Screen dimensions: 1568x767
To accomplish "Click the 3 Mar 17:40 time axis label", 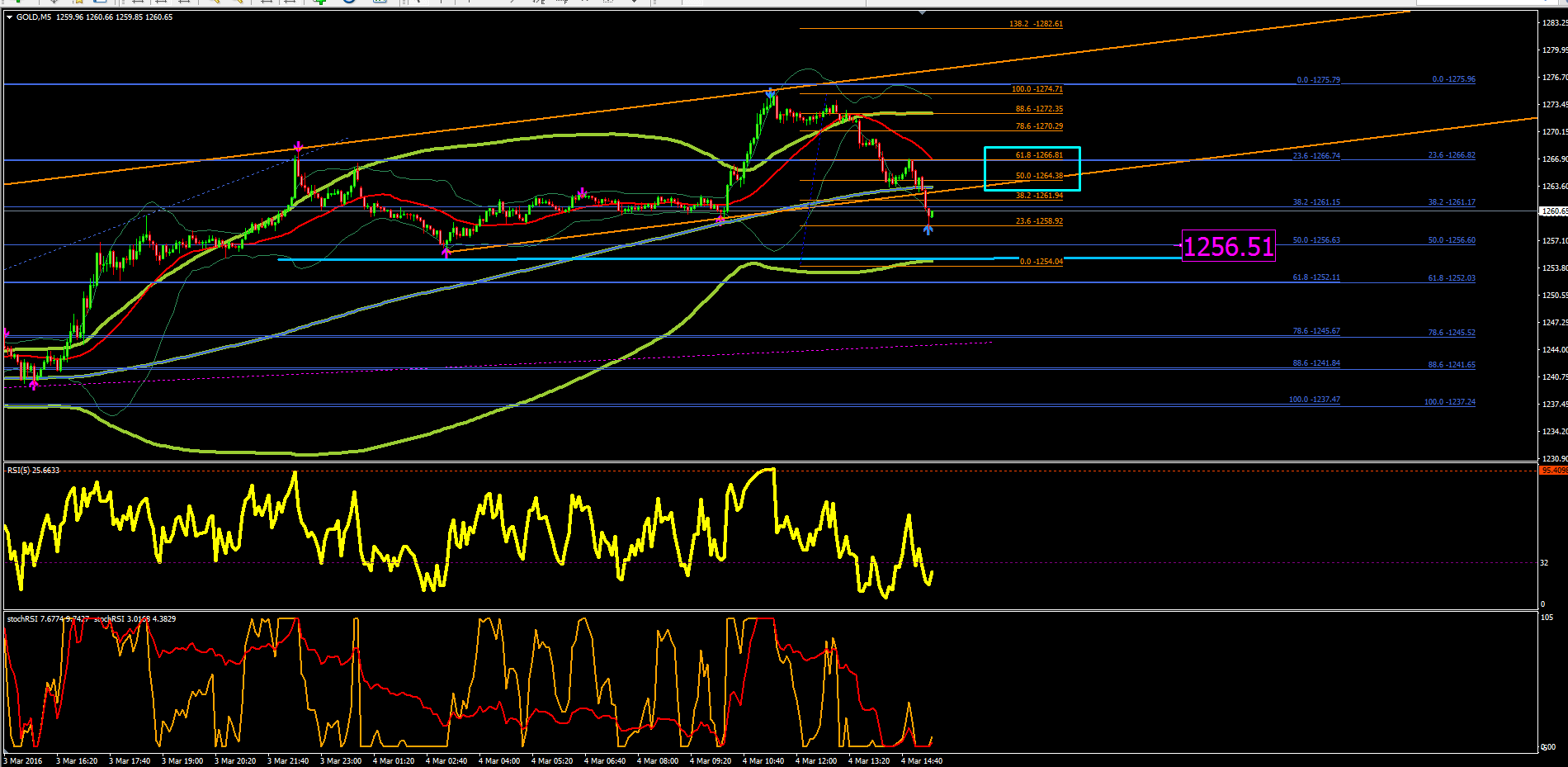I will point(130,761).
